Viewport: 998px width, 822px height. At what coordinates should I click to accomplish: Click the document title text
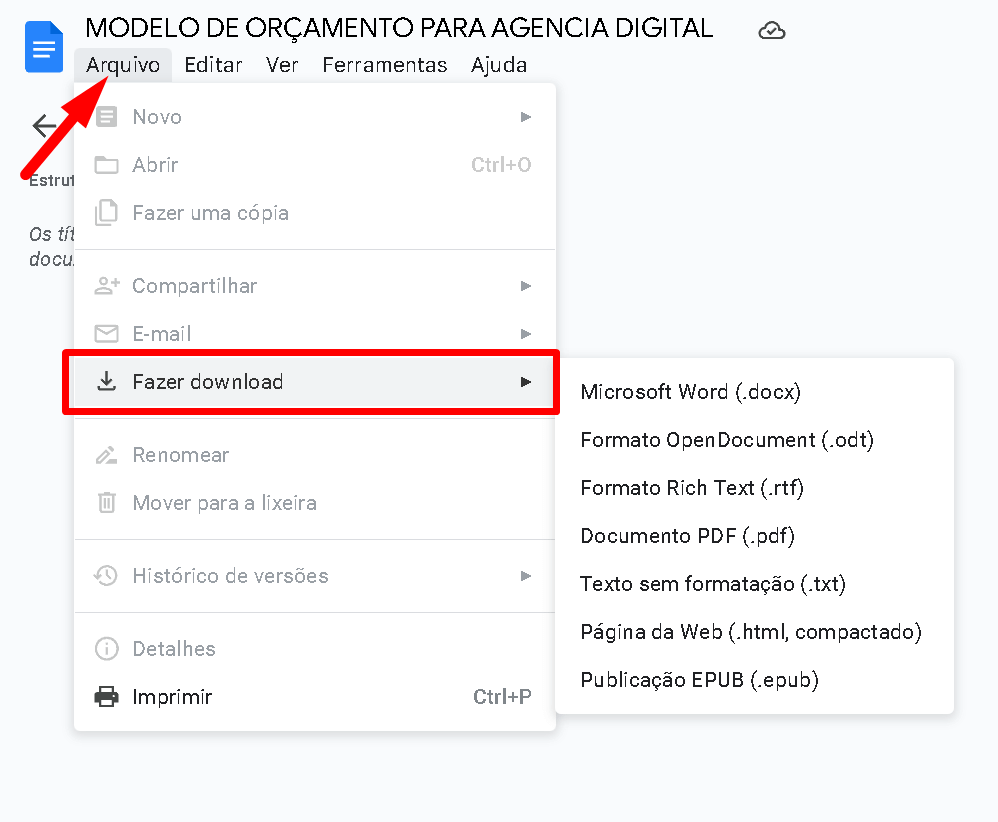tap(399, 28)
